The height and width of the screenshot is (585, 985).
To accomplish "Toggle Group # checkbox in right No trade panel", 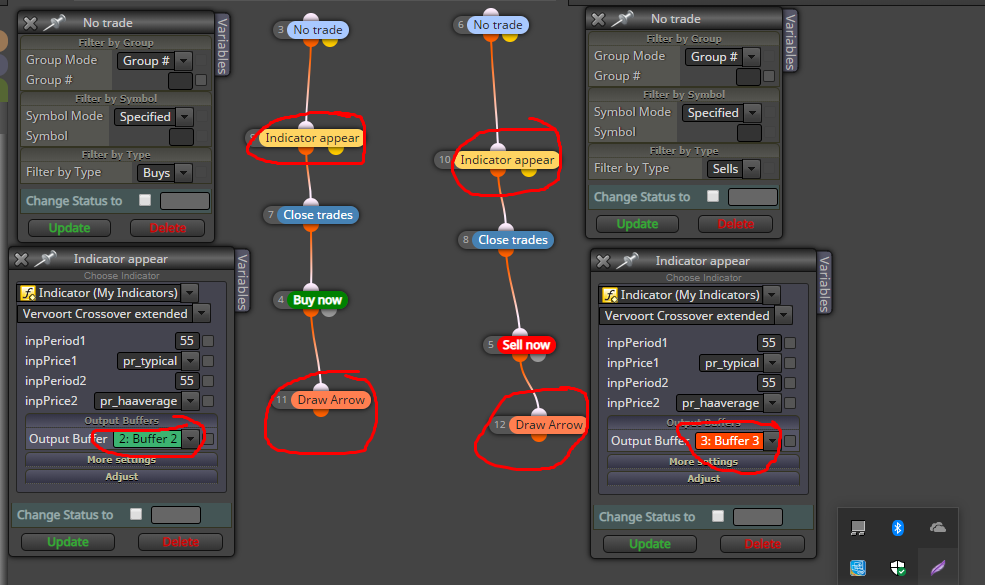I will [x=769, y=76].
